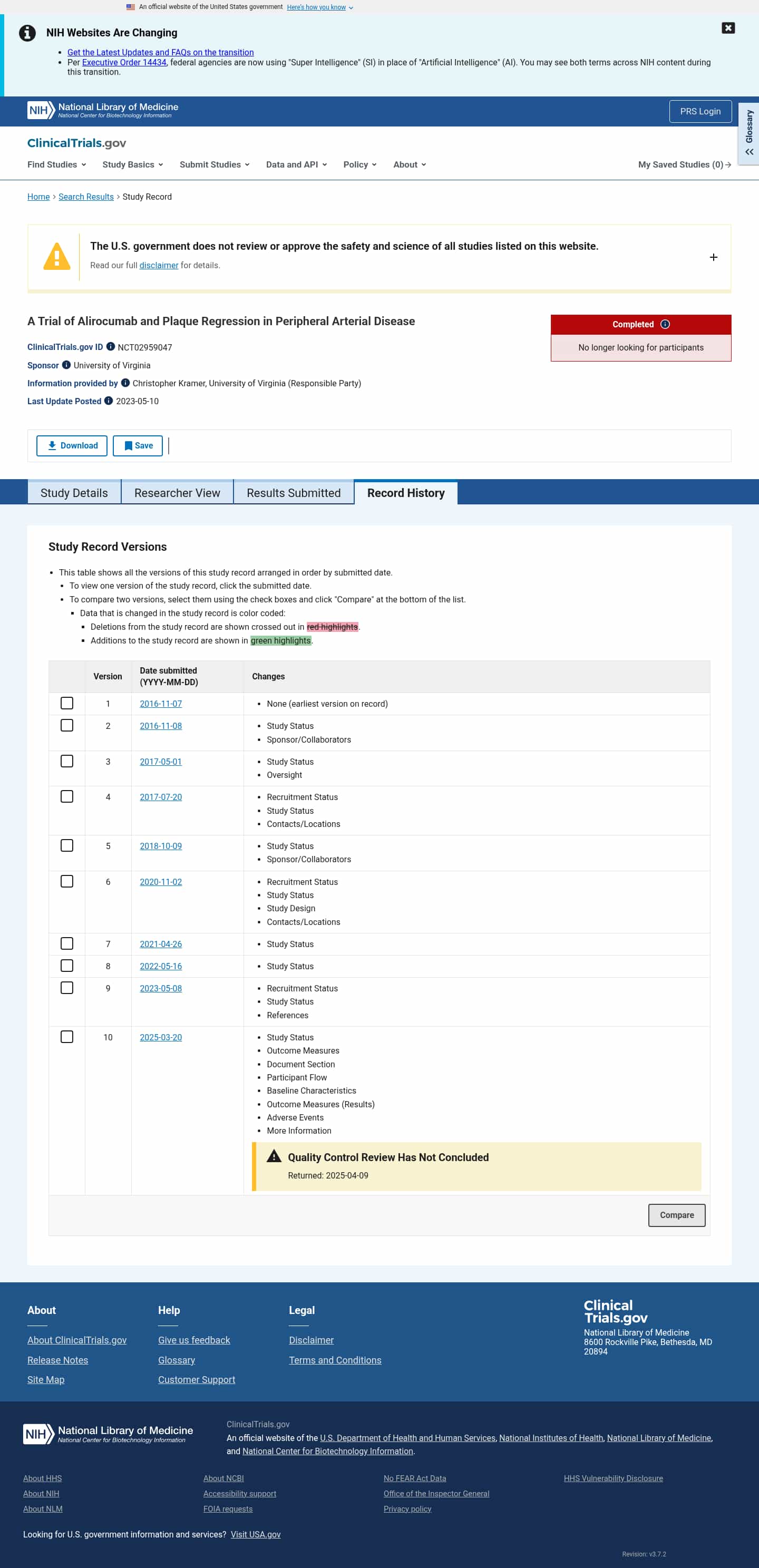Tick the version 10 checkbox

[x=67, y=1037]
